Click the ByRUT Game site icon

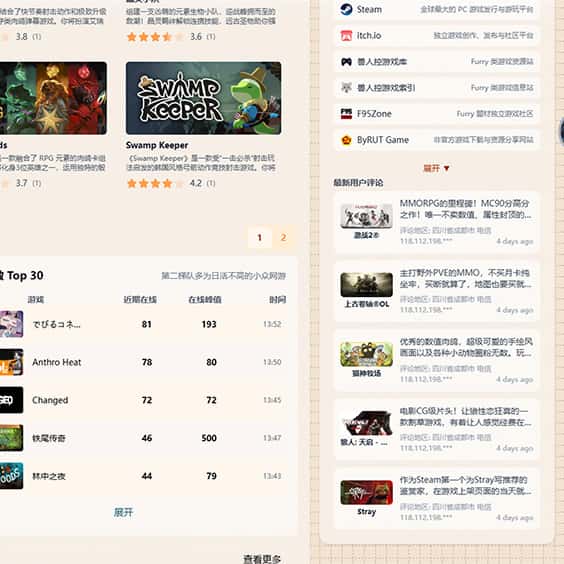[x=346, y=140]
